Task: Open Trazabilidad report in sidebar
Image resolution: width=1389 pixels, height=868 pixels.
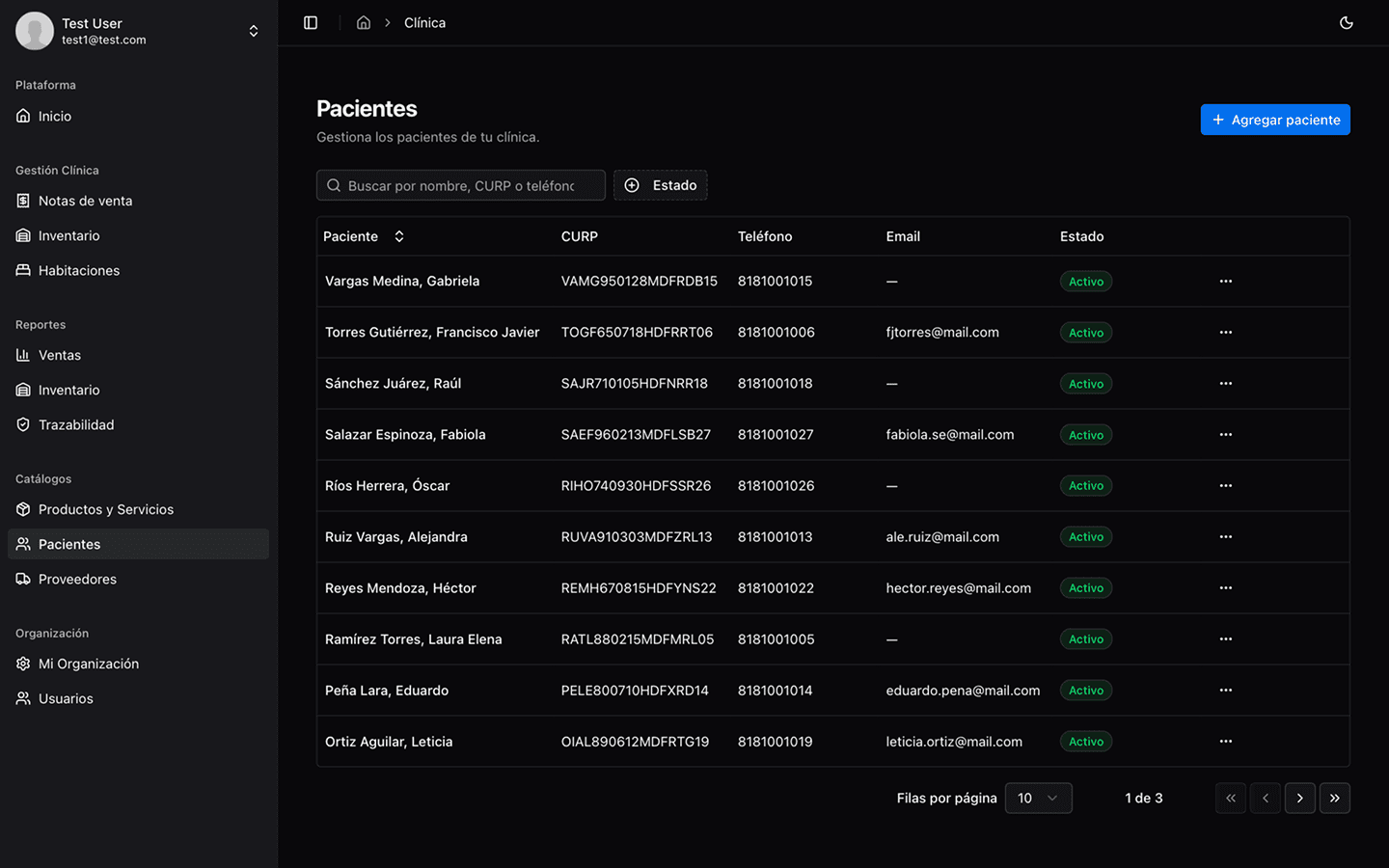Action: pyautogui.click(x=75, y=424)
